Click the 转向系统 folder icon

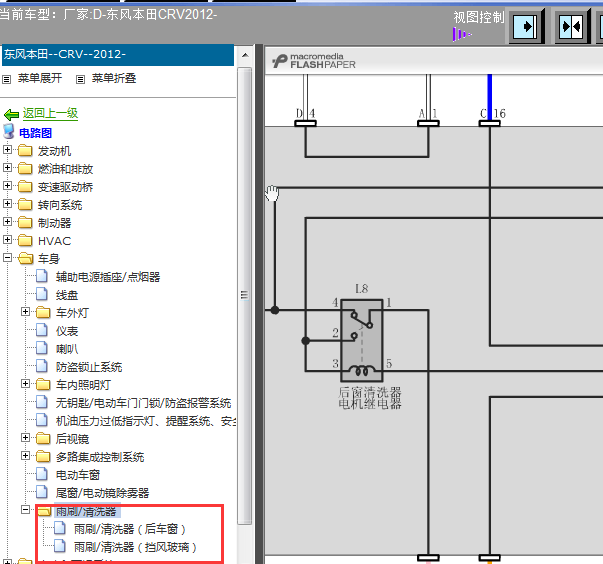coord(25,205)
